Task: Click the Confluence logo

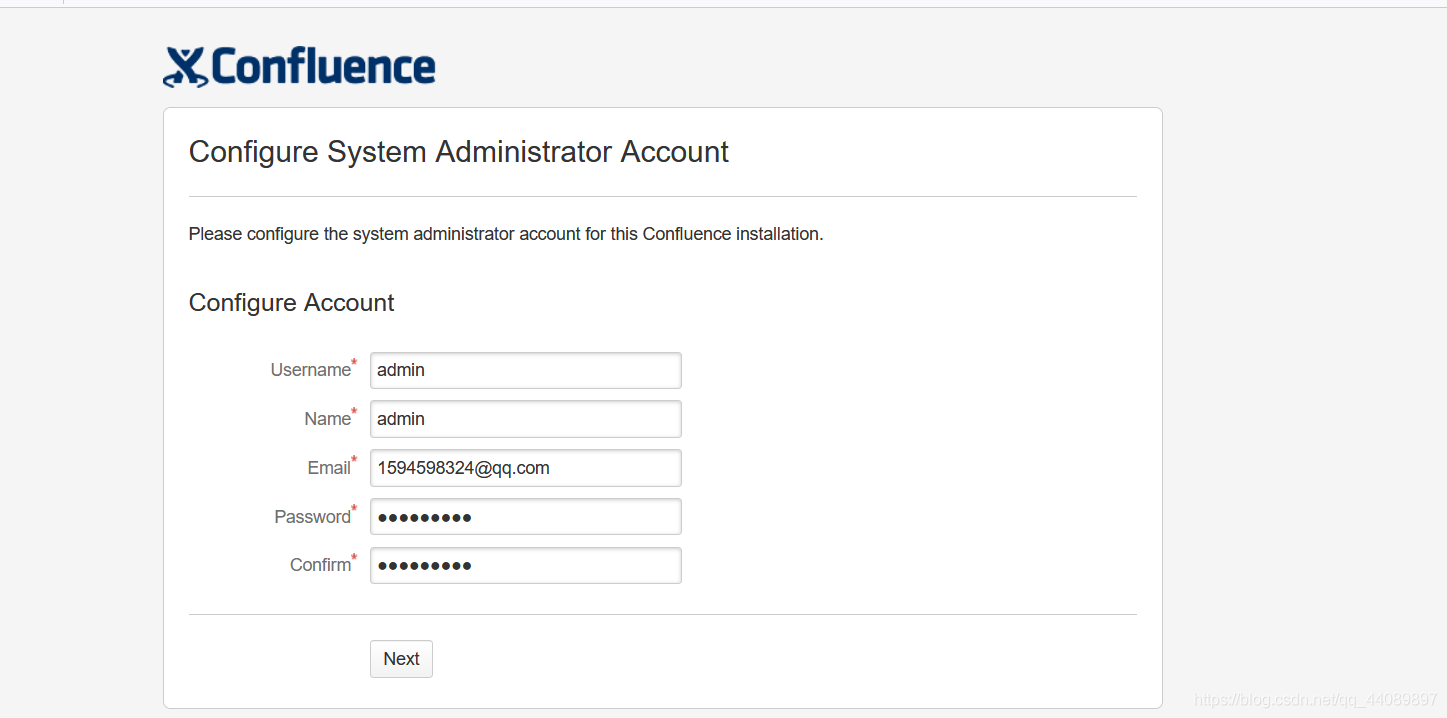Action: [299, 67]
